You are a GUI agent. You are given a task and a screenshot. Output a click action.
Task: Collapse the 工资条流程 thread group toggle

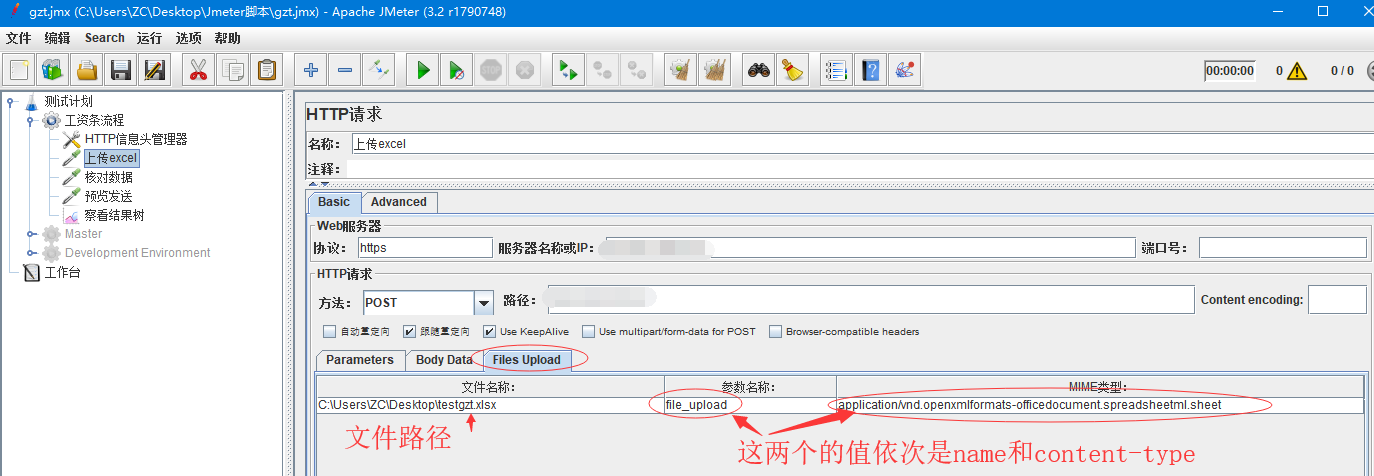coord(31,120)
